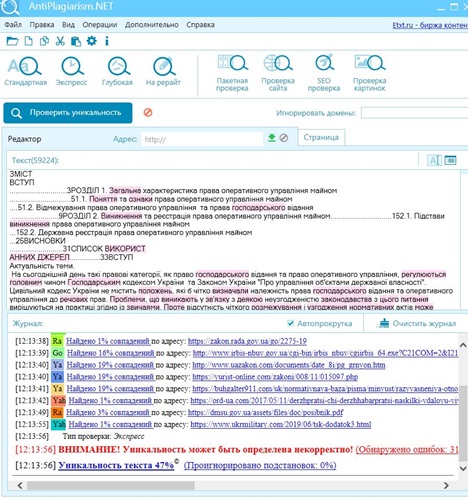Switch to the Страница tab
468x500 pixels.
[x=321, y=137]
